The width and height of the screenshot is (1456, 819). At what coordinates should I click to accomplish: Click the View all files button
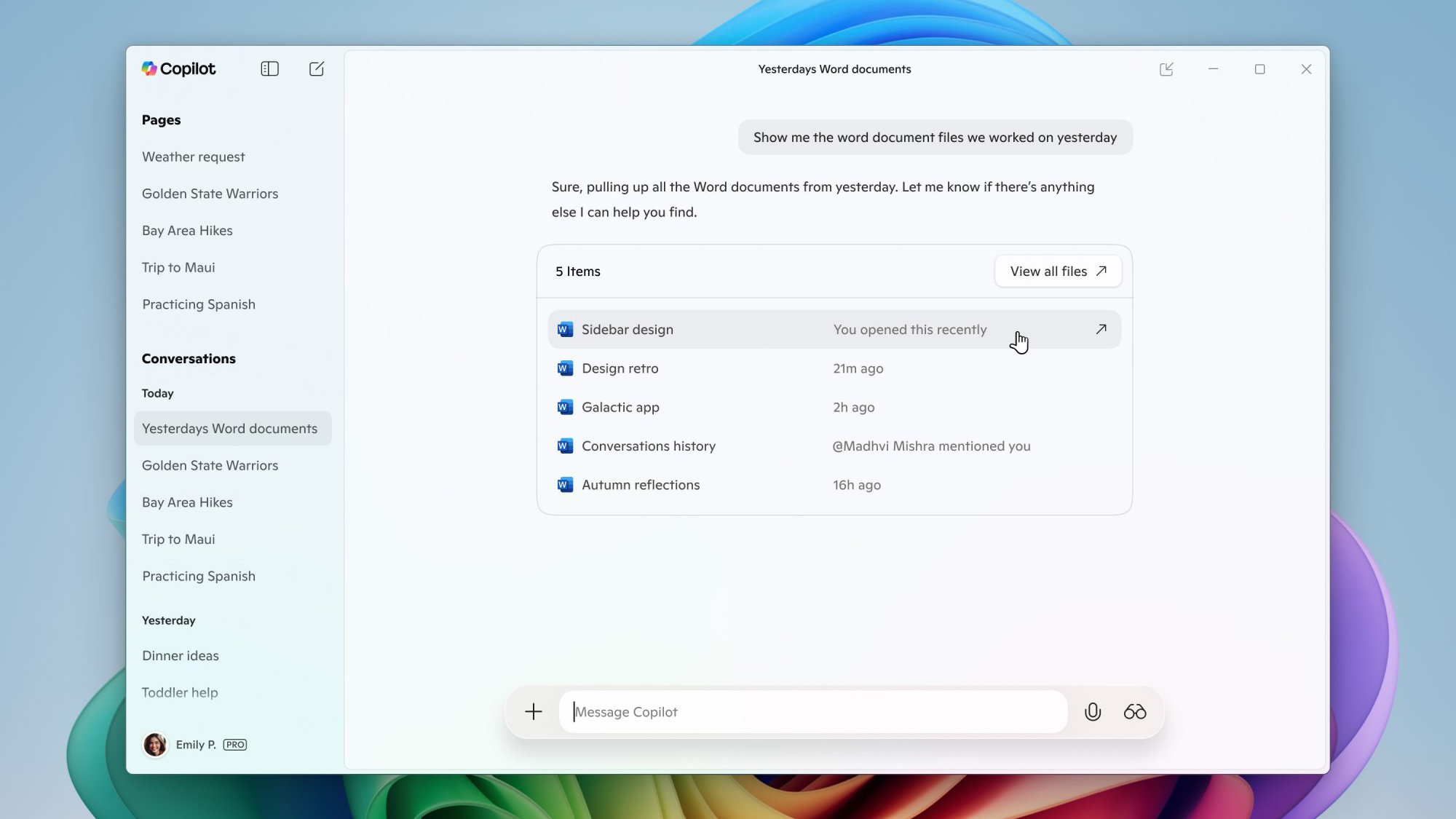coord(1058,271)
